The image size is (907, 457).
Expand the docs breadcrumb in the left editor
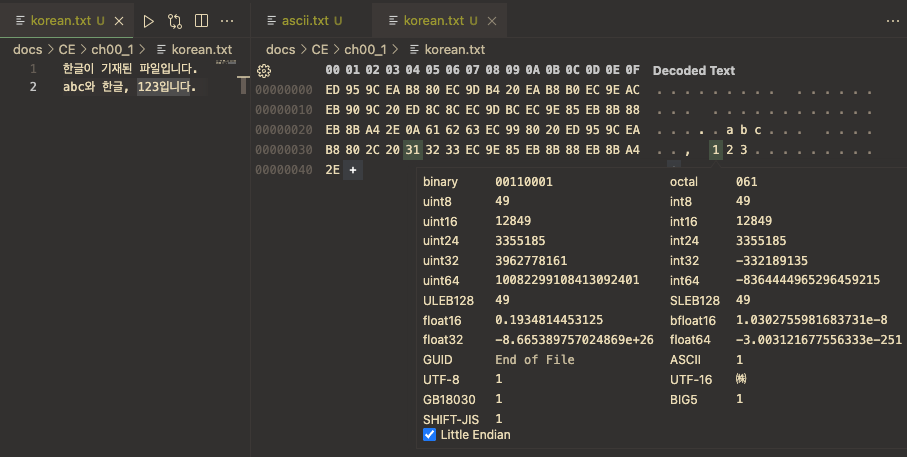tap(28, 50)
